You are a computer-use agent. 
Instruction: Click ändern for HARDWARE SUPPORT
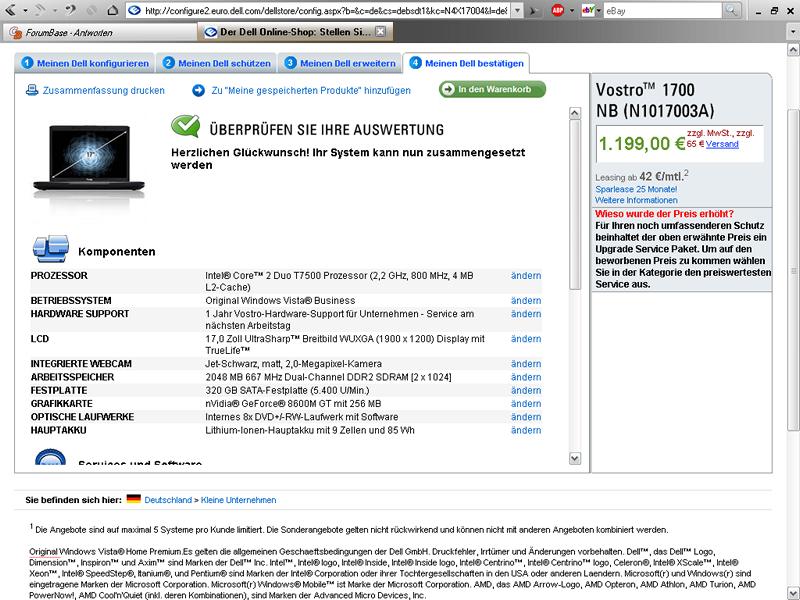(526, 314)
